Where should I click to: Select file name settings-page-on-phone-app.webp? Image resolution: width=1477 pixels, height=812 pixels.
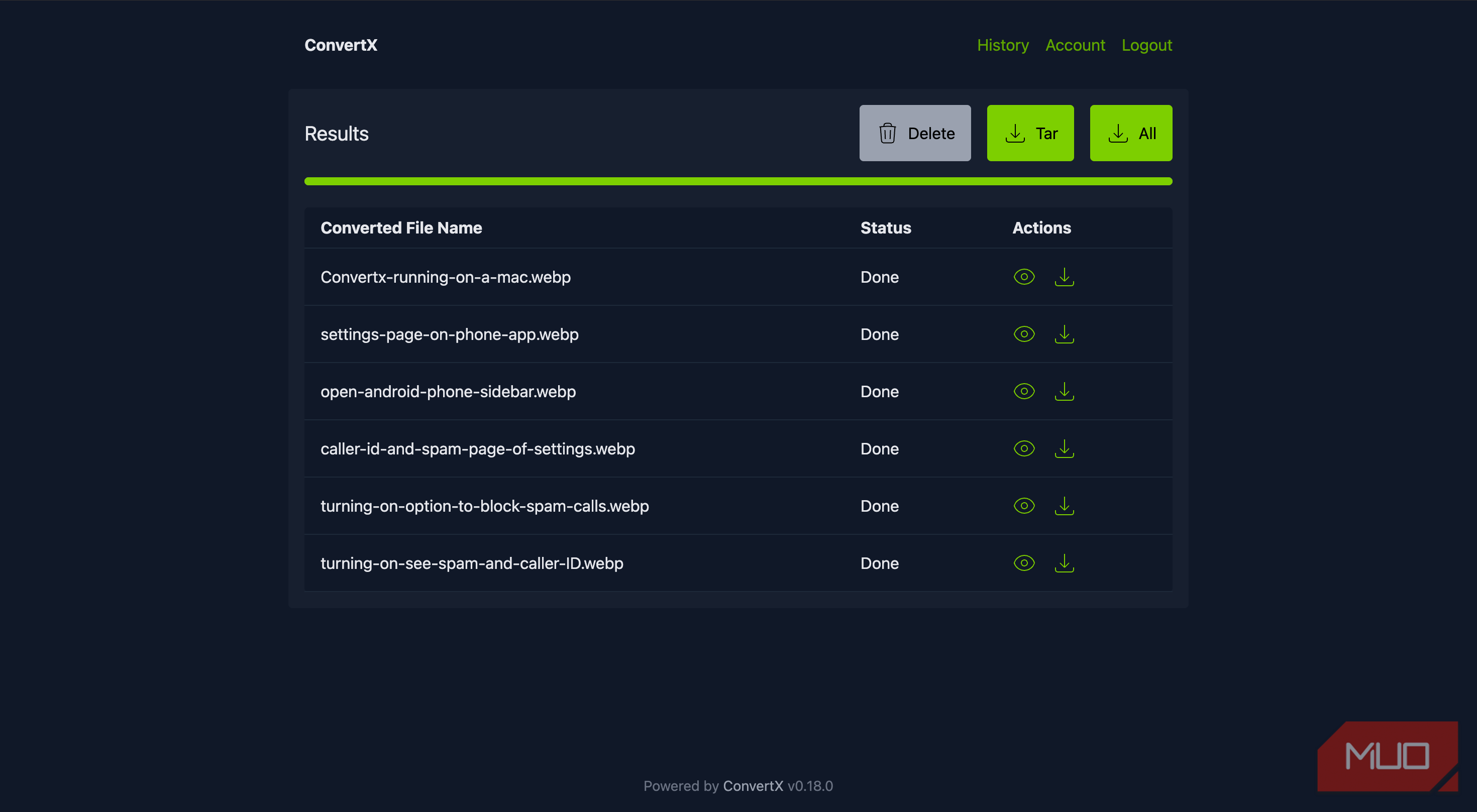[x=450, y=334]
